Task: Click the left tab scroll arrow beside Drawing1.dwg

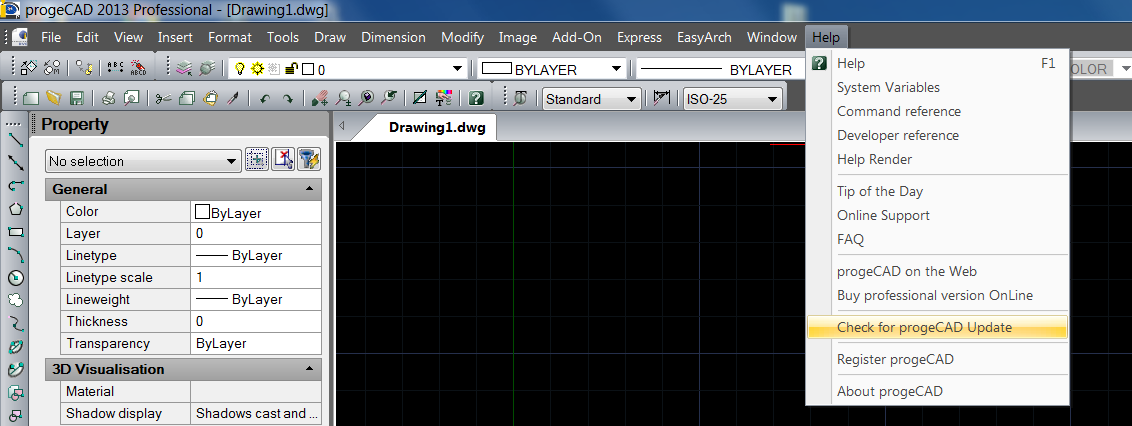Action: pos(341,126)
